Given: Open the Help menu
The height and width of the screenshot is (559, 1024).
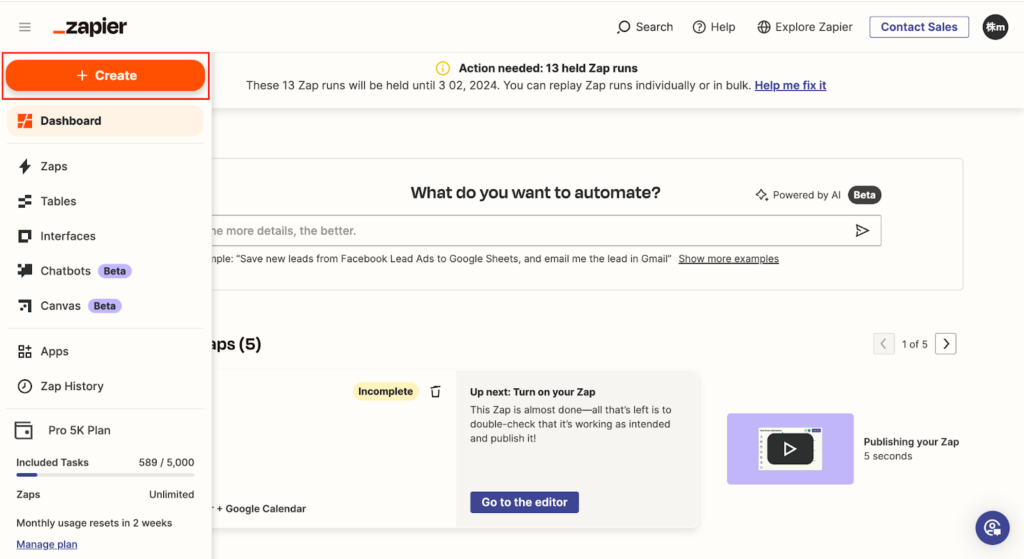Looking at the screenshot, I should click(x=714, y=27).
